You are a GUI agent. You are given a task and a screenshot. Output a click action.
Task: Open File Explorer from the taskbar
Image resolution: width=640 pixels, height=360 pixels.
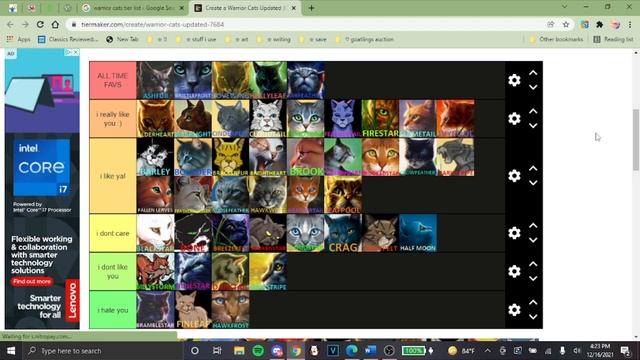pos(239,351)
